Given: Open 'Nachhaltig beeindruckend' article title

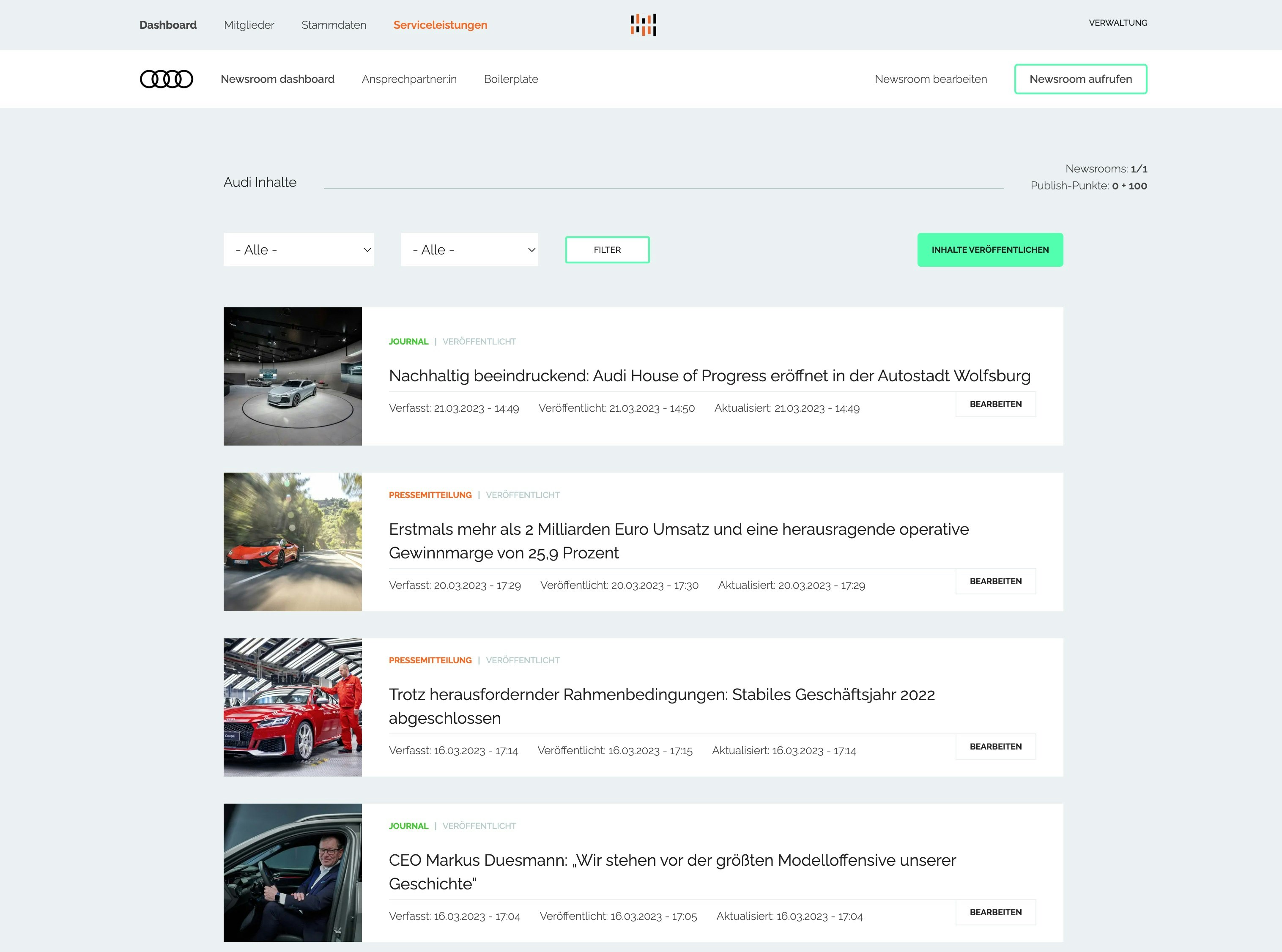Looking at the screenshot, I should (709, 376).
